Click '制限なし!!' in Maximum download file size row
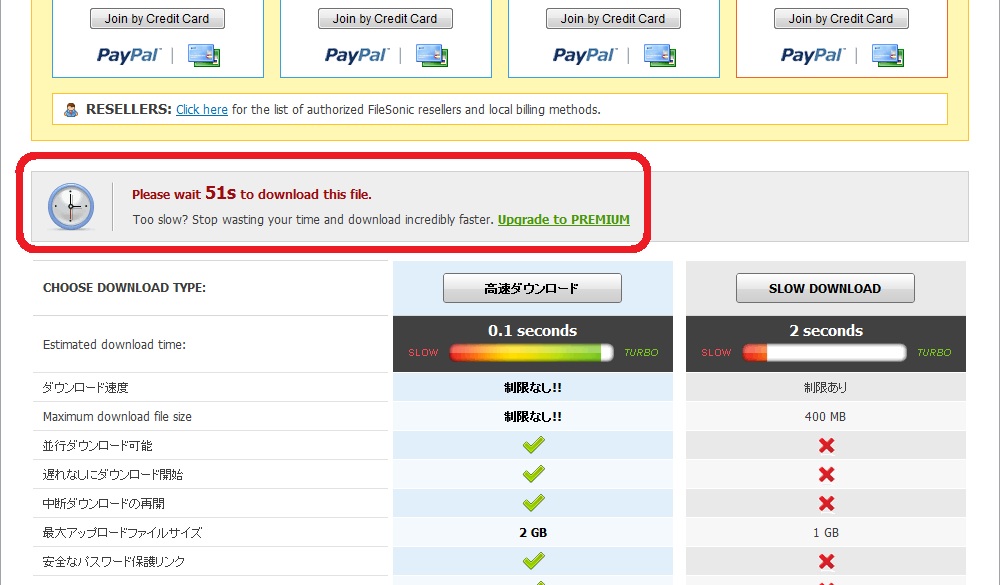 533,417
